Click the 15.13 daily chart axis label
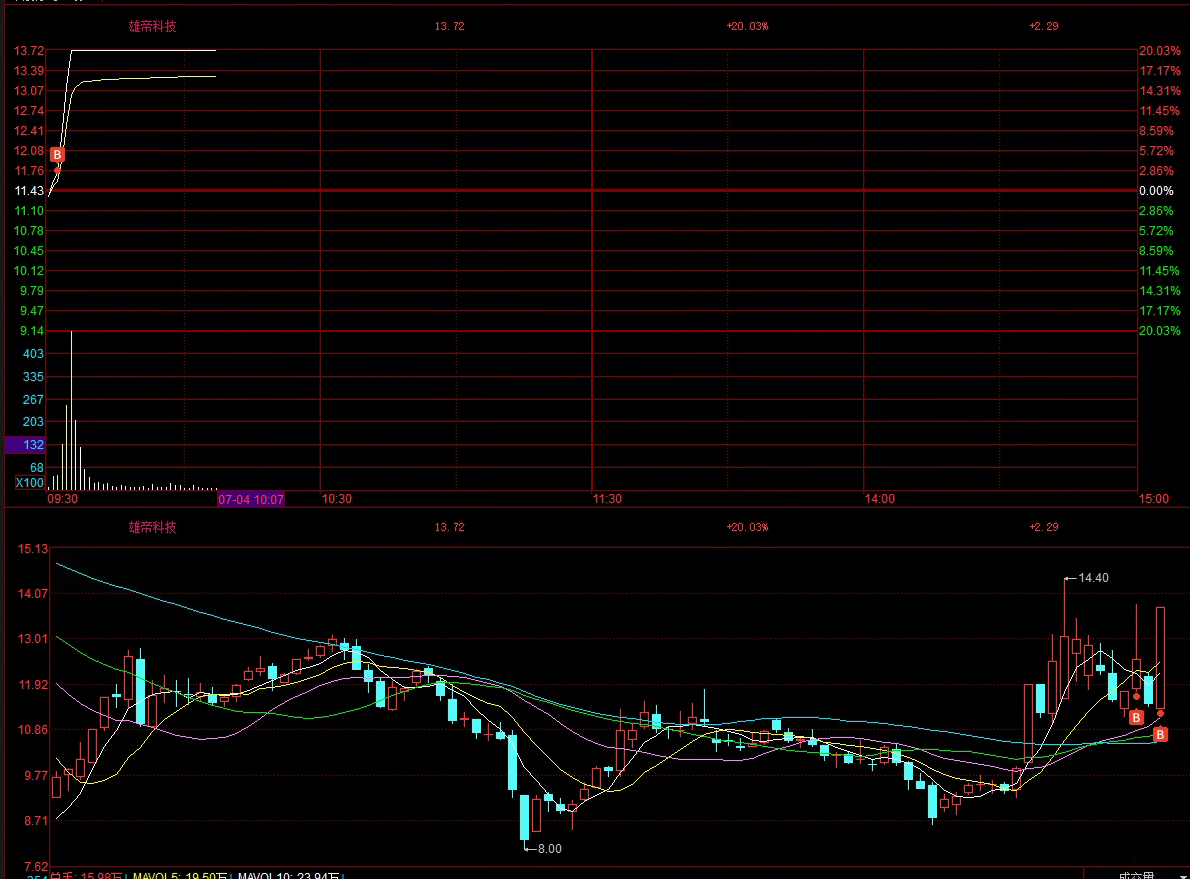 33,549
